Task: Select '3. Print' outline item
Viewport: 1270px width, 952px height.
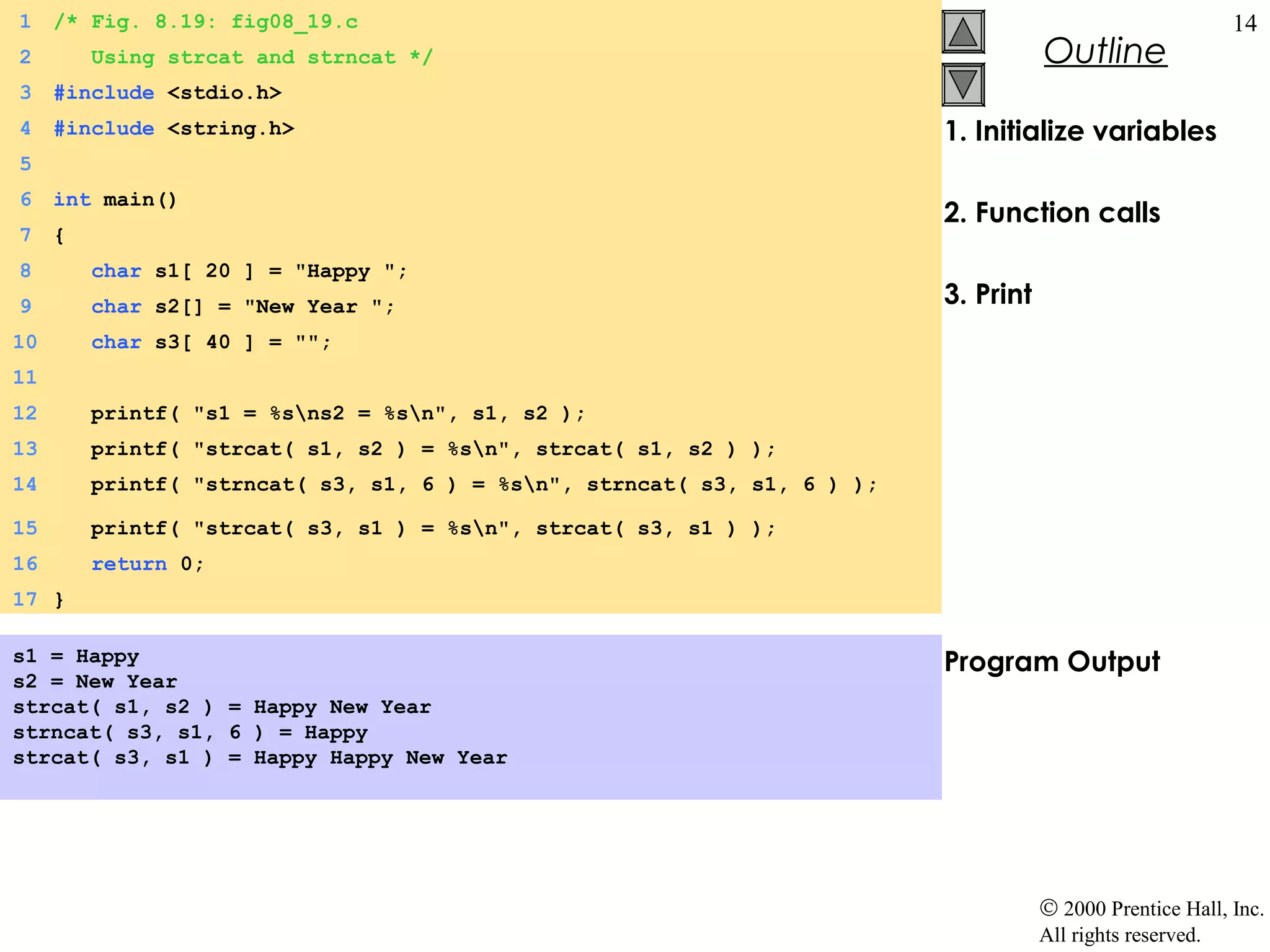Action: [x=988, y=294]
